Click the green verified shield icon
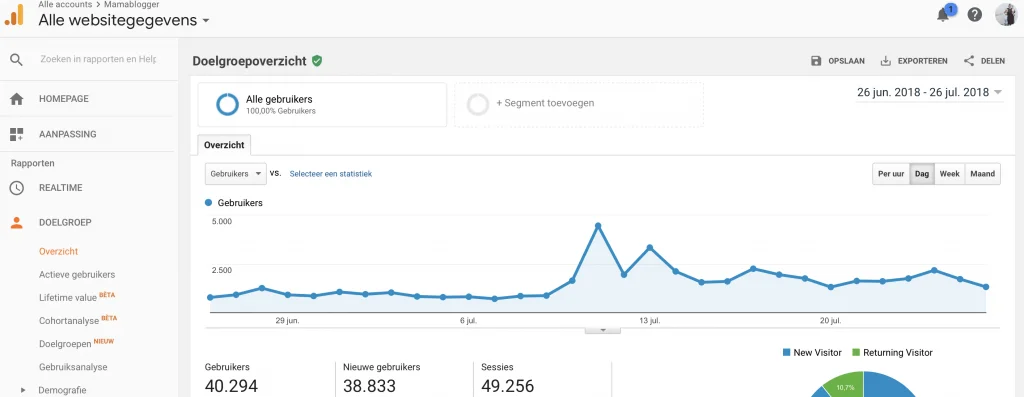The width and height of the screenshot is (1024, 397). [x=317, y=61]
